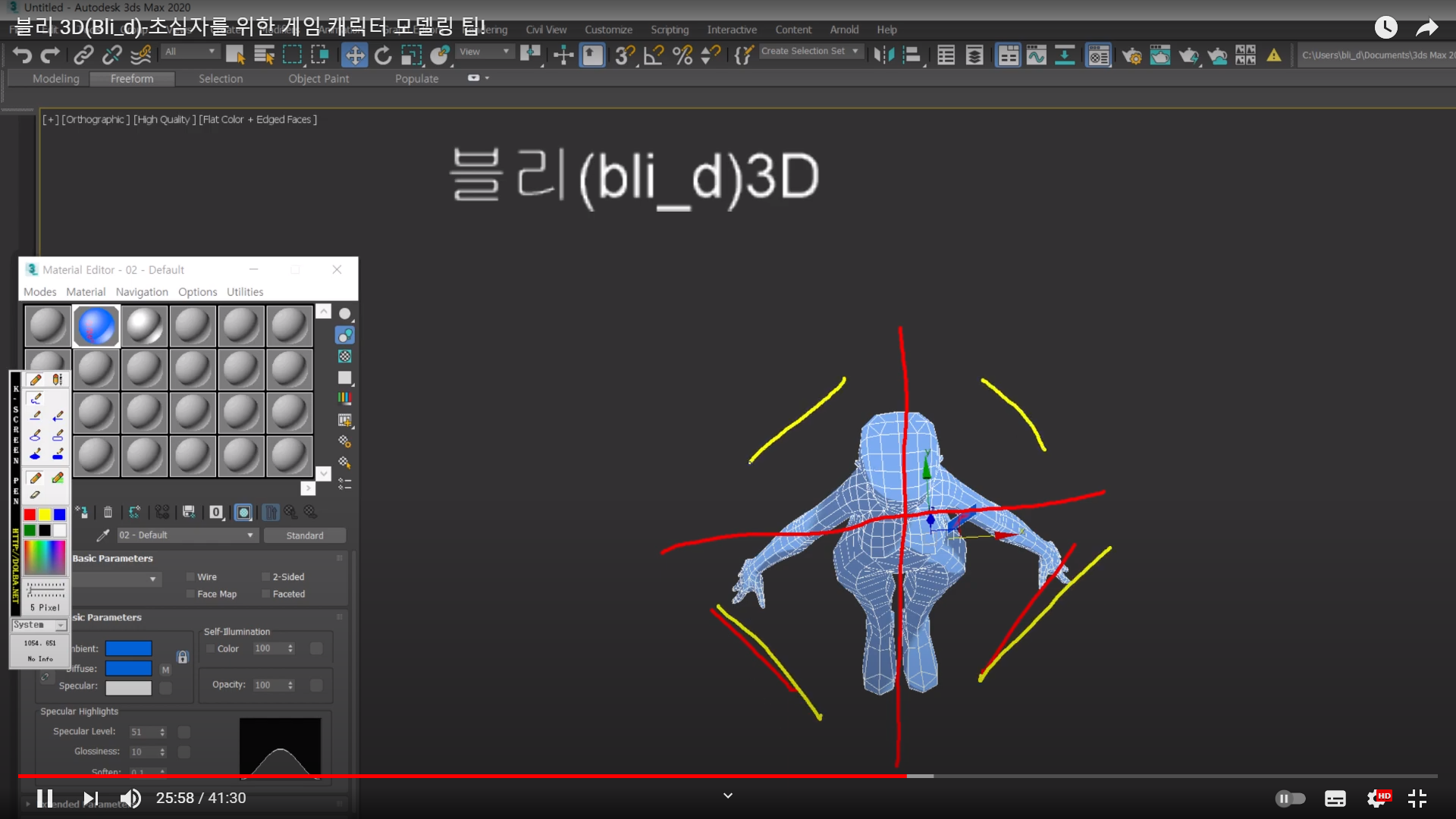This screenshot has width=1456, height=819.
Task: Open the Scene Explorer toggle icon
Action: (946, 55)
